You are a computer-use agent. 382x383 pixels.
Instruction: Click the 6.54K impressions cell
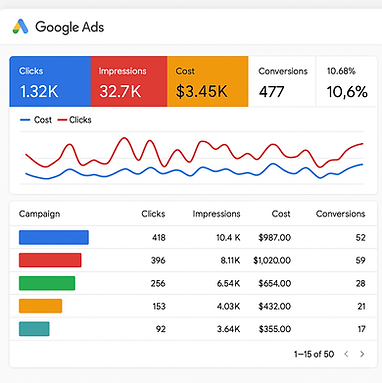coord(229,283)
